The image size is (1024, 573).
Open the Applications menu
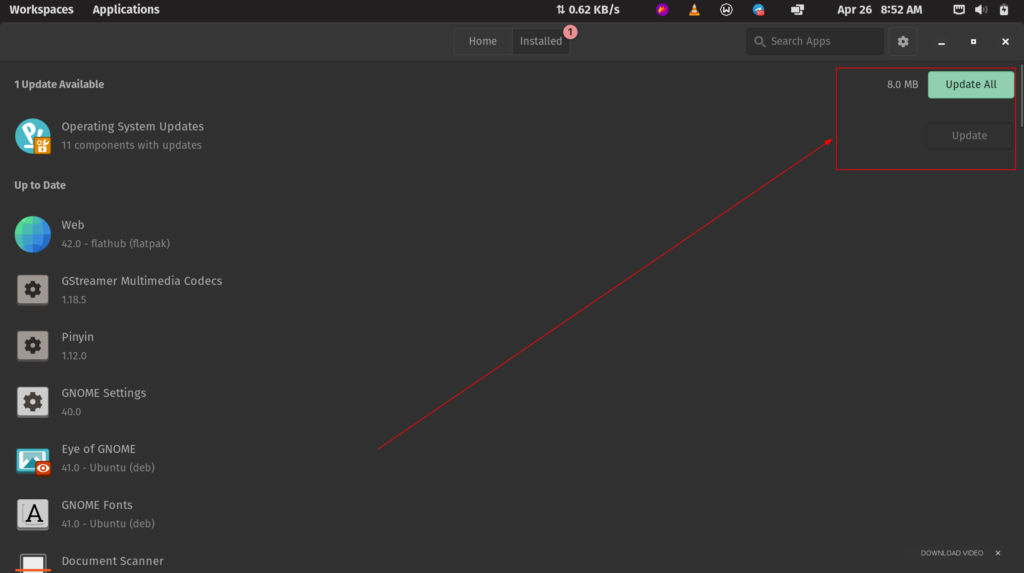(126, 10)
